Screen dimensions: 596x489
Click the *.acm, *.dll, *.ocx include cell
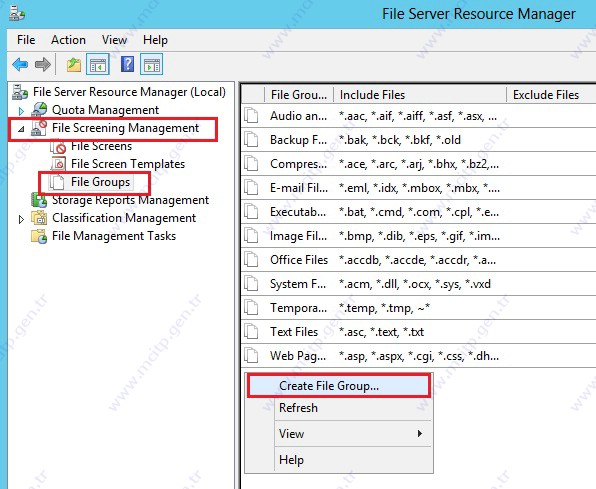[415, 284]
